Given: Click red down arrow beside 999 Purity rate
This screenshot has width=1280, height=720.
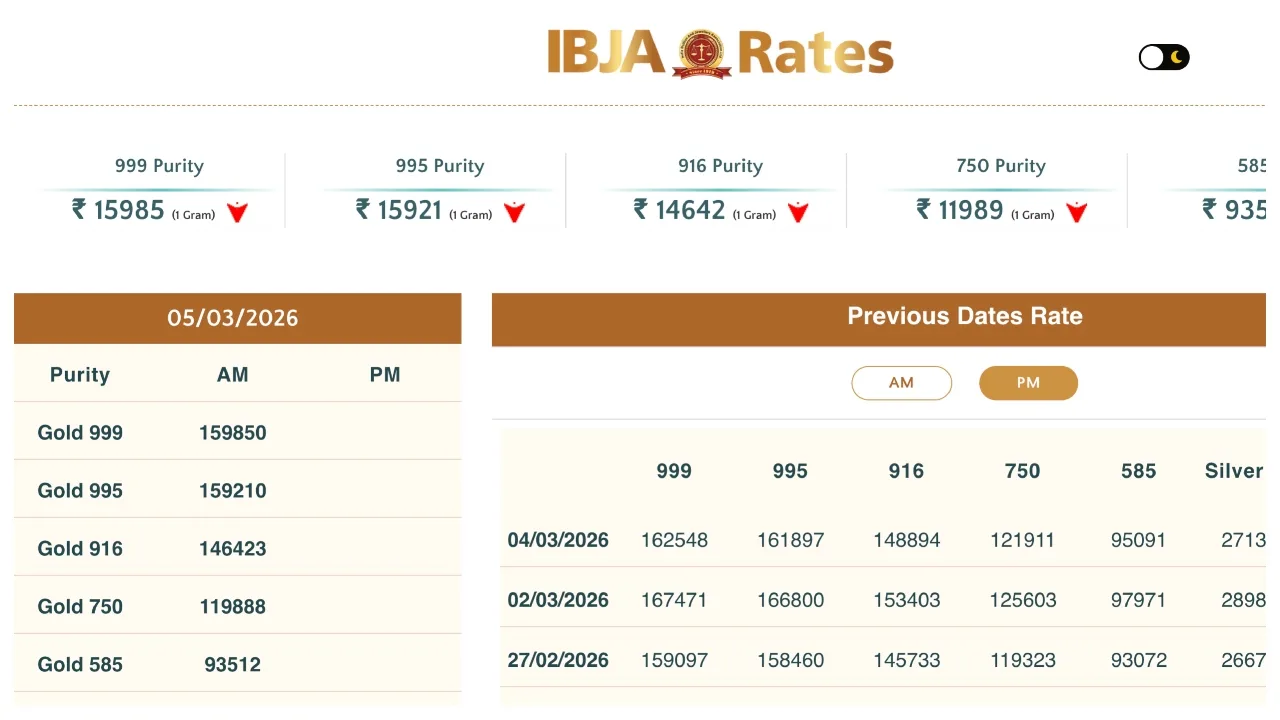Looking at the screenshot, I should tap(237, 212).
